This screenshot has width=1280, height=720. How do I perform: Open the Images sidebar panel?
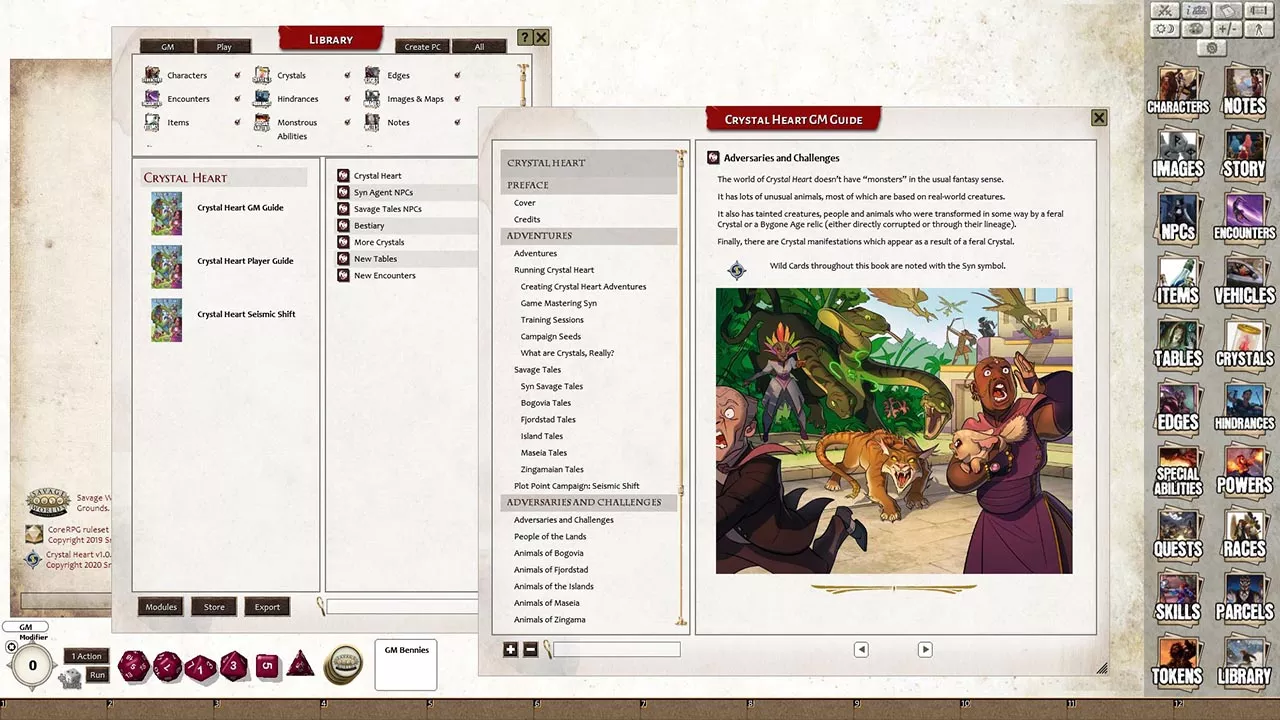pyautogui.click(x=1178, y=154)
